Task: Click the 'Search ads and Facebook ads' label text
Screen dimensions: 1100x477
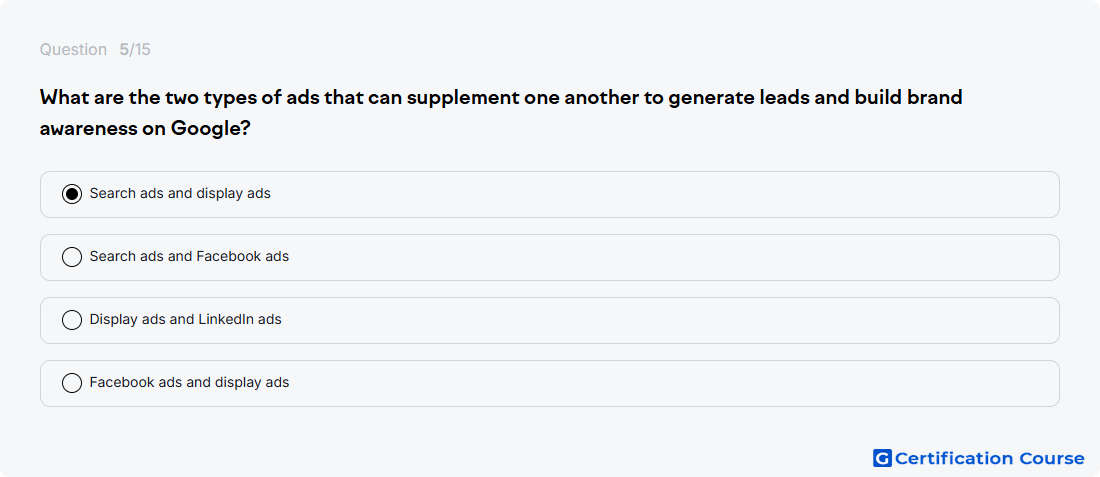Action: point(189,257)
